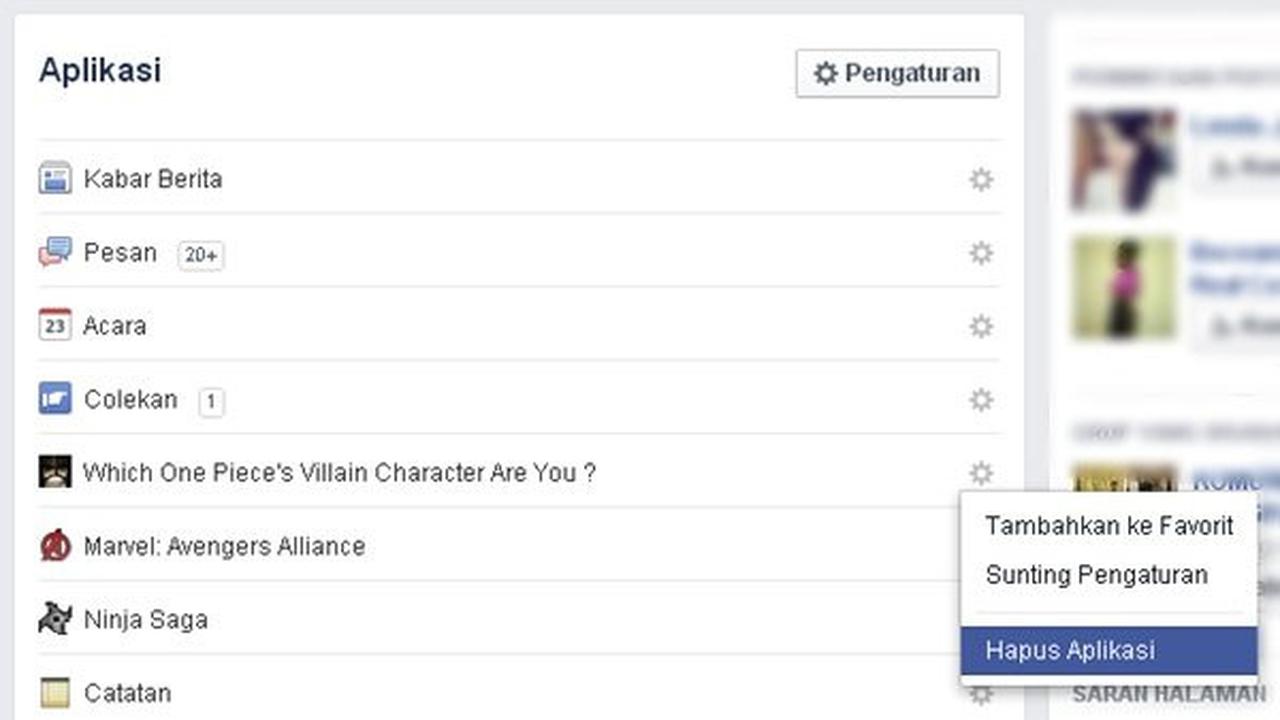
Task: Expand gear menu next to Pesan
Action: coord(981,253)
